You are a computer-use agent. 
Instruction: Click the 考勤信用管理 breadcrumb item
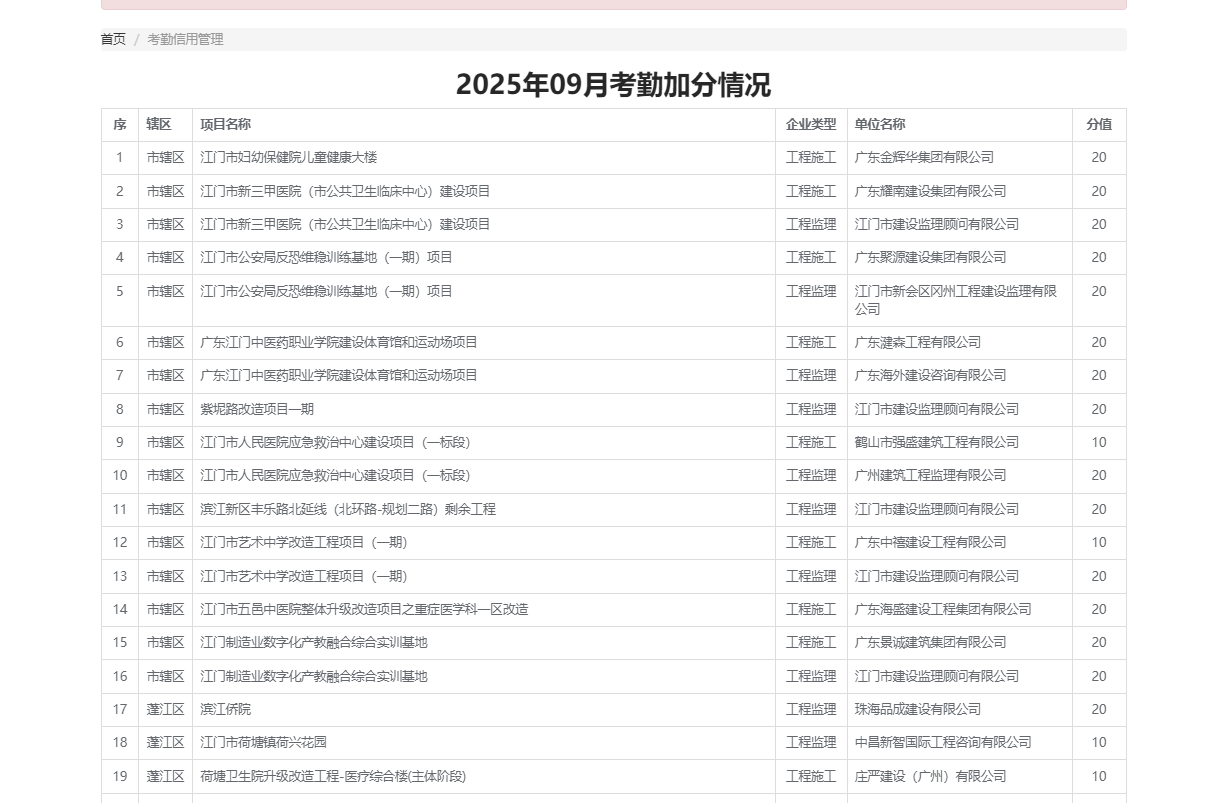tap(185, 39)
